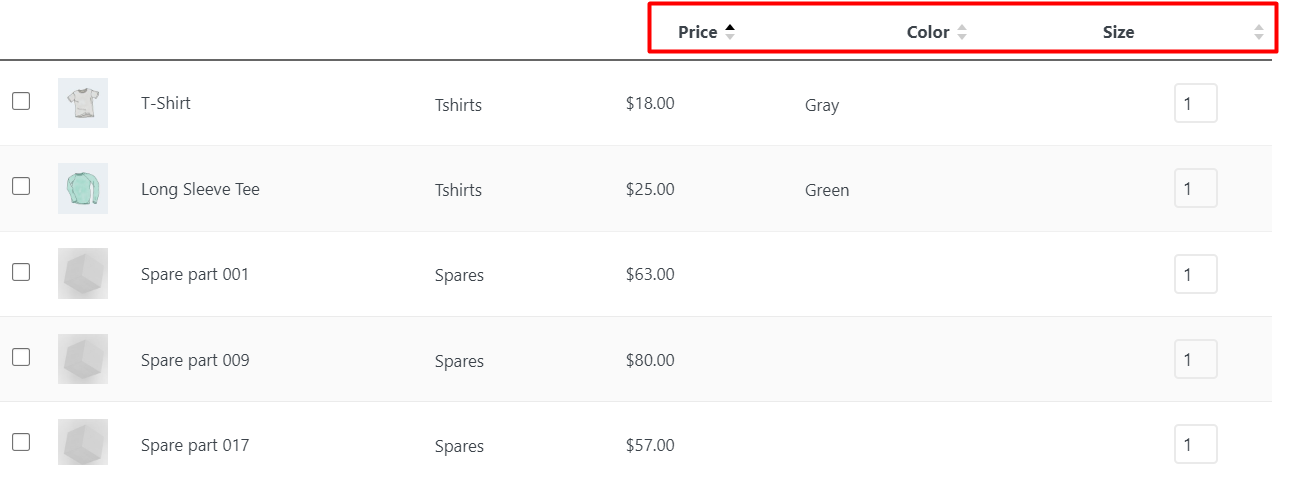1295x490 pixels.
Task: Open the Long Sleeve Tee product link
Action: (200, 189)
